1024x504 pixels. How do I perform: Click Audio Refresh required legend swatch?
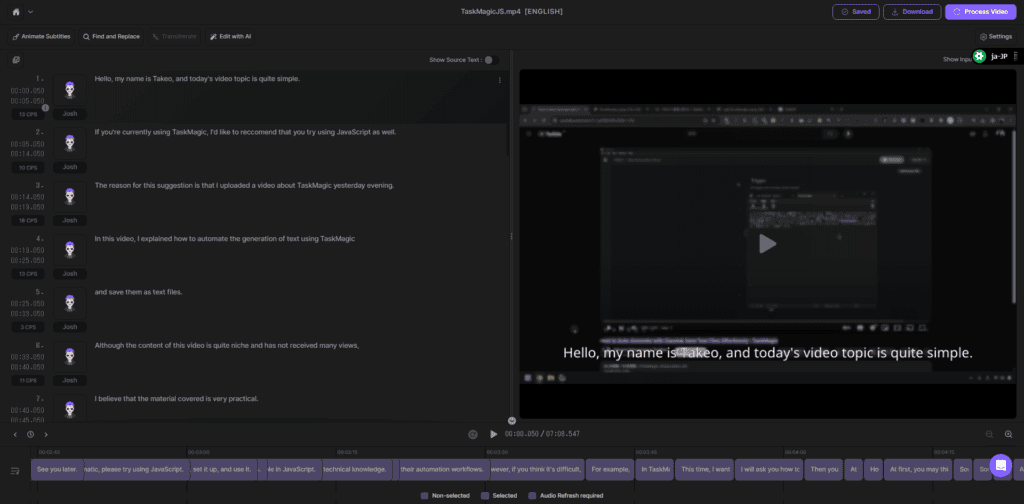[x=532, y=496]
